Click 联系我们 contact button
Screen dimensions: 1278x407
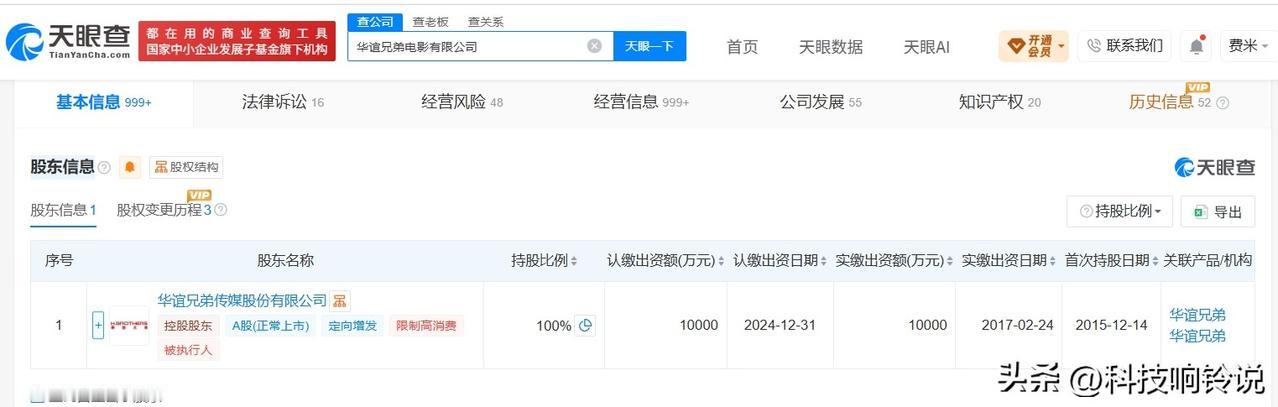click(x=1124, y=46)
